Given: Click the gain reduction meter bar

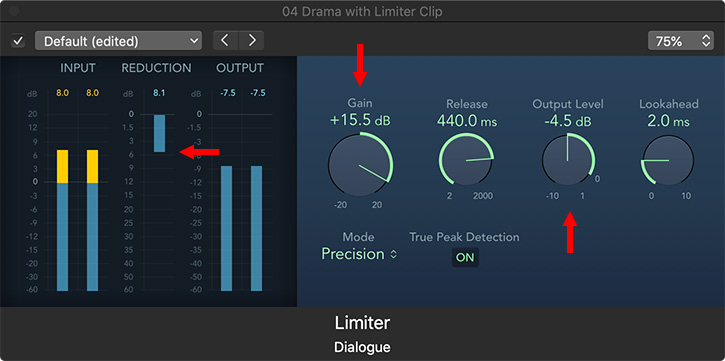Looking at the screenshot, I should pos(160,134).
